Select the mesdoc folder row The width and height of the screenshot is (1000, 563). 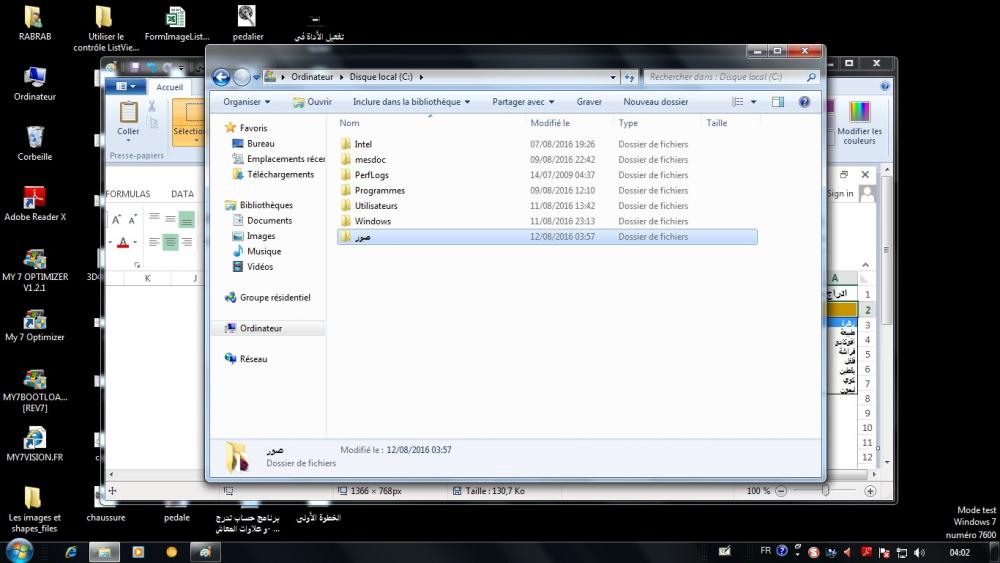(x=547, y=159)
